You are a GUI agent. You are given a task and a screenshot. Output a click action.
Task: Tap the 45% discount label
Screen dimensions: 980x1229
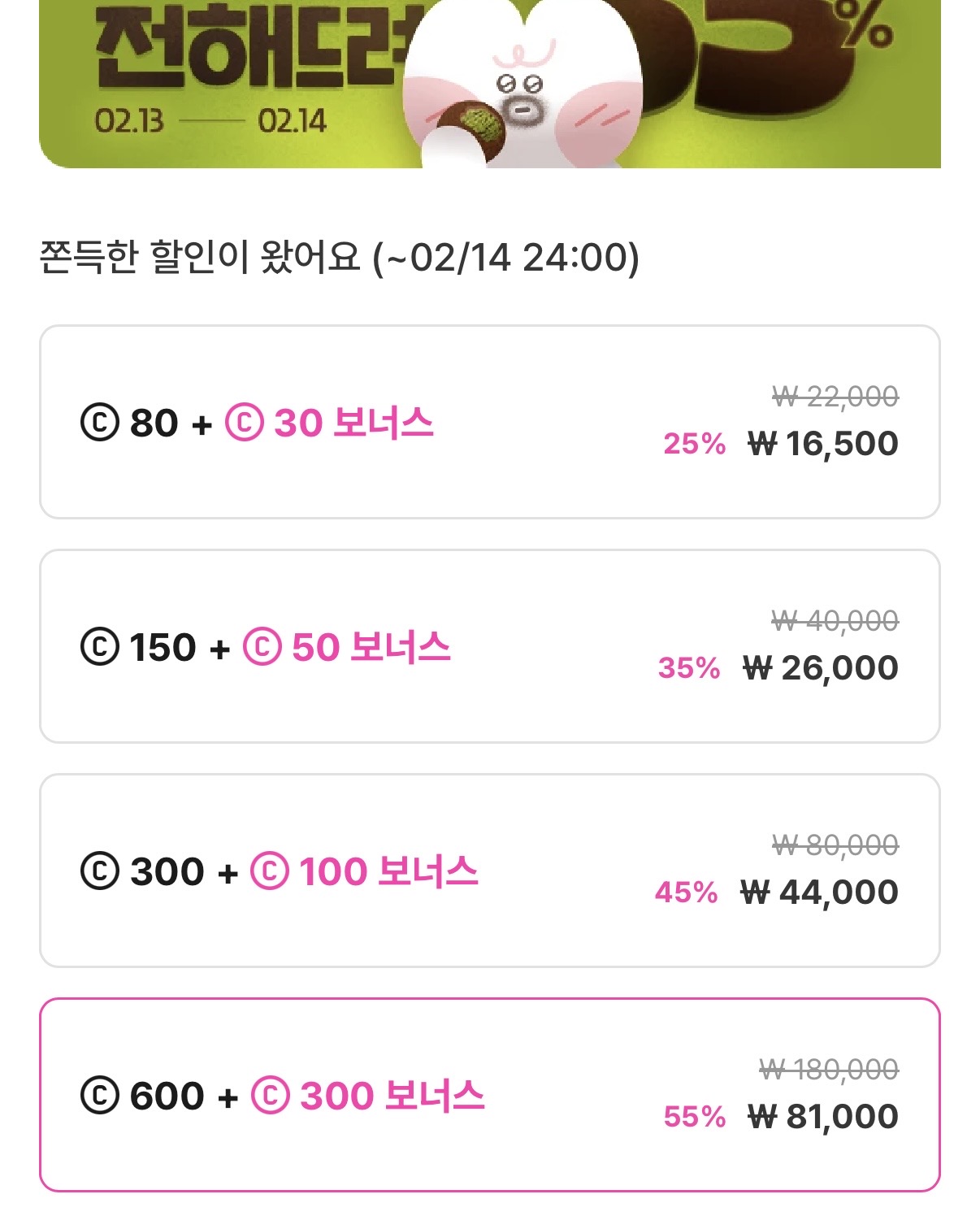pyautogui.click(x=687, y=892)
